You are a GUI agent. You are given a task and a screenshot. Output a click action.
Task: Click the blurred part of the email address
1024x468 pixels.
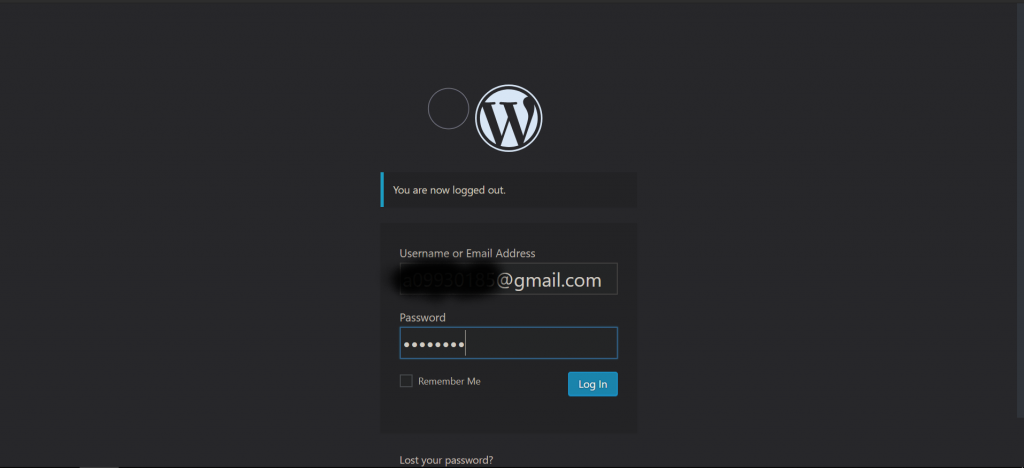coord(446,280)
